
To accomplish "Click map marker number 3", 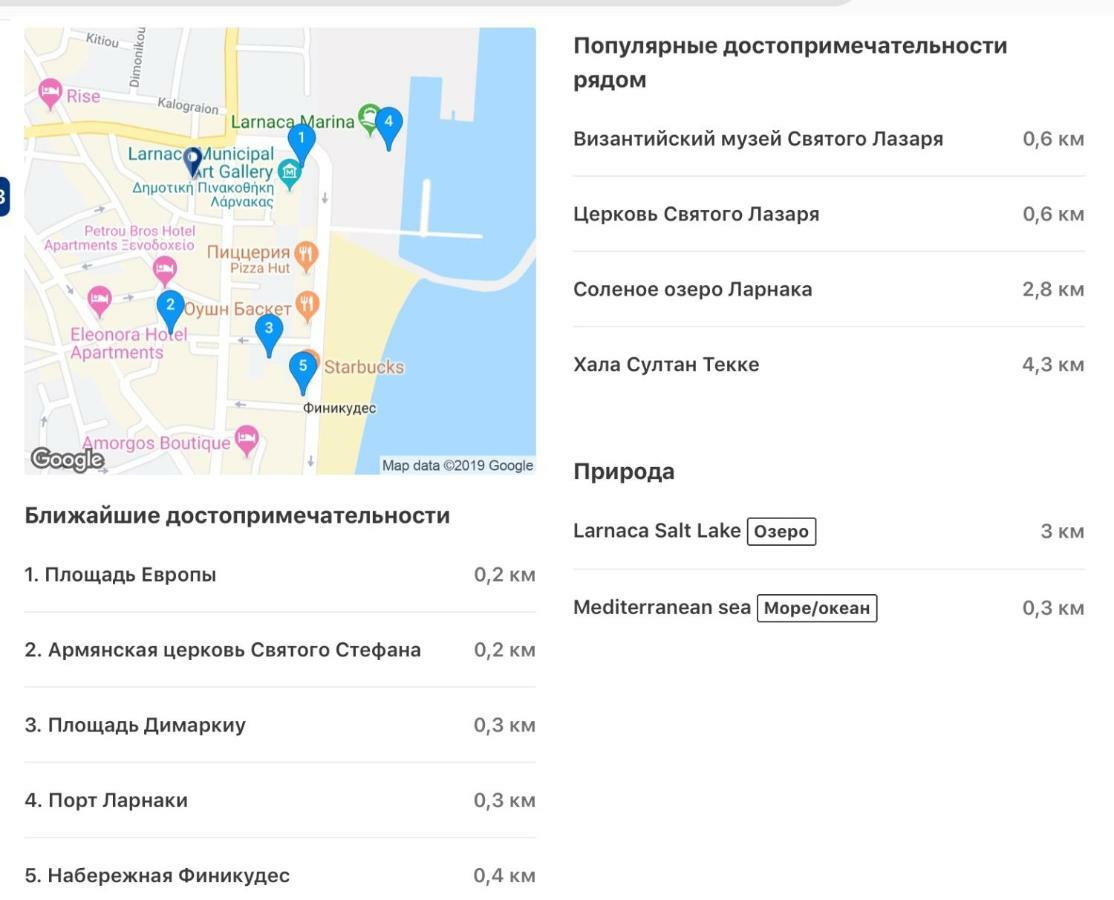I will point(269,334).
